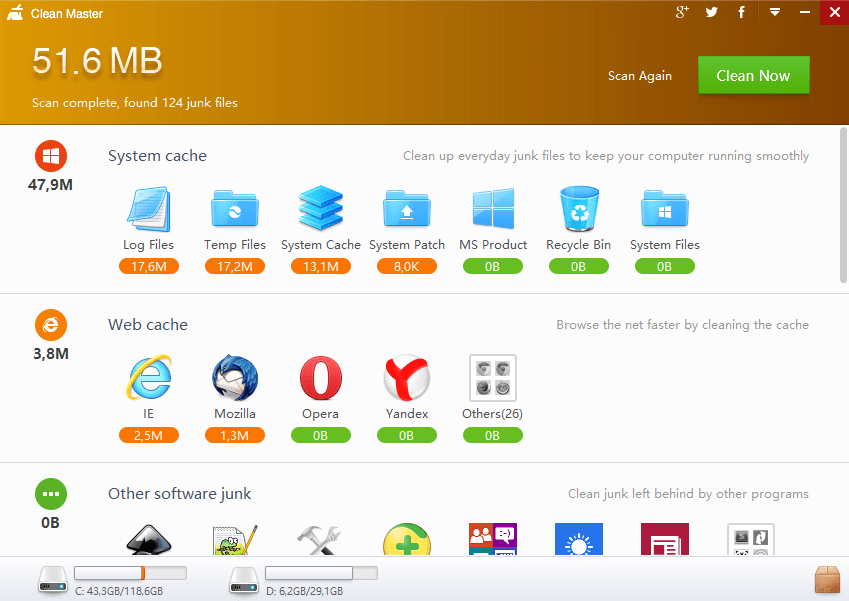Share on Facebook
Image resolution: width=849 pixels, height=601 pixels.
741,12
